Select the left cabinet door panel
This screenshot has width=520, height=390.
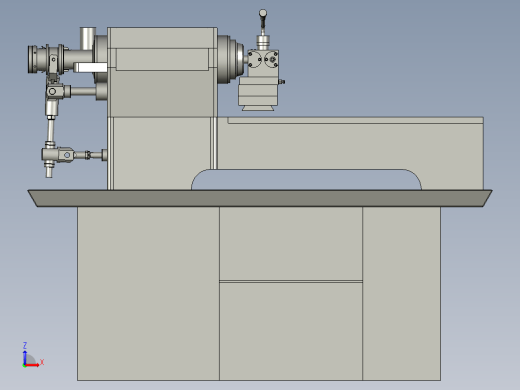[148, 293]
